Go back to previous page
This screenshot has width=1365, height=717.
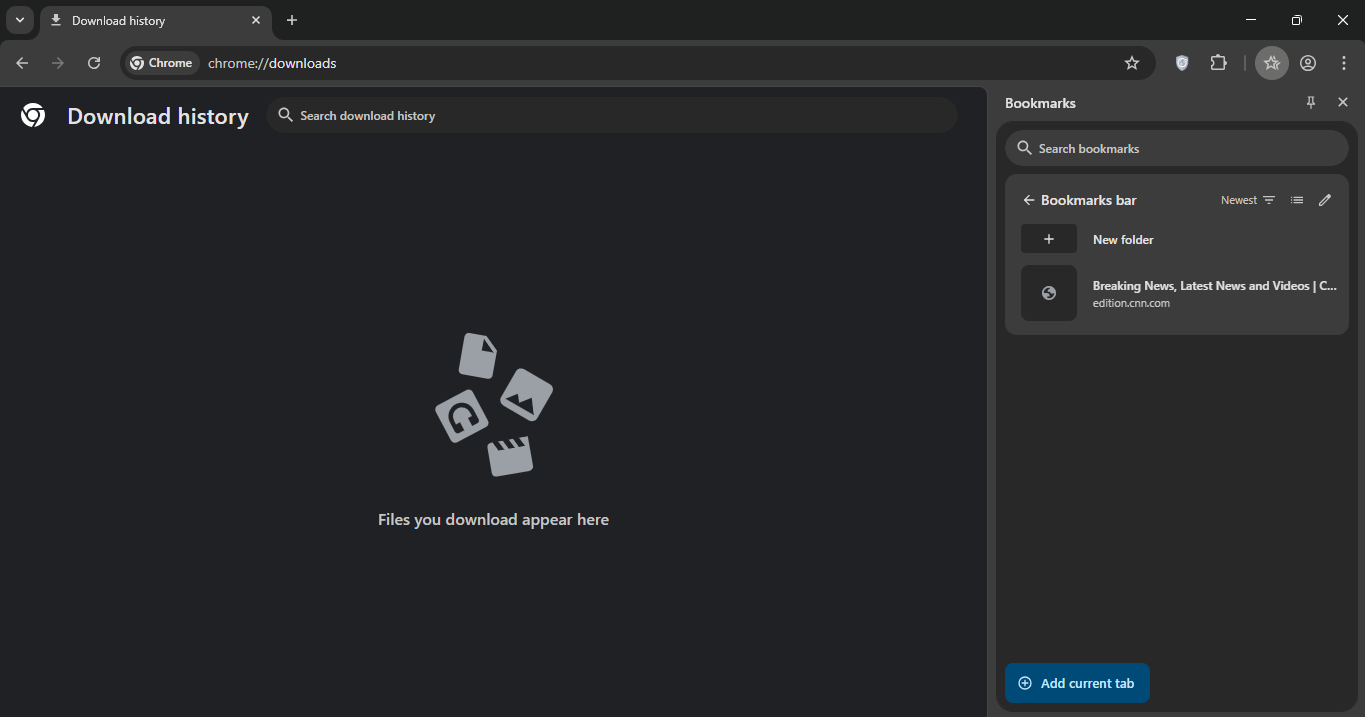[x=22, y=63]
